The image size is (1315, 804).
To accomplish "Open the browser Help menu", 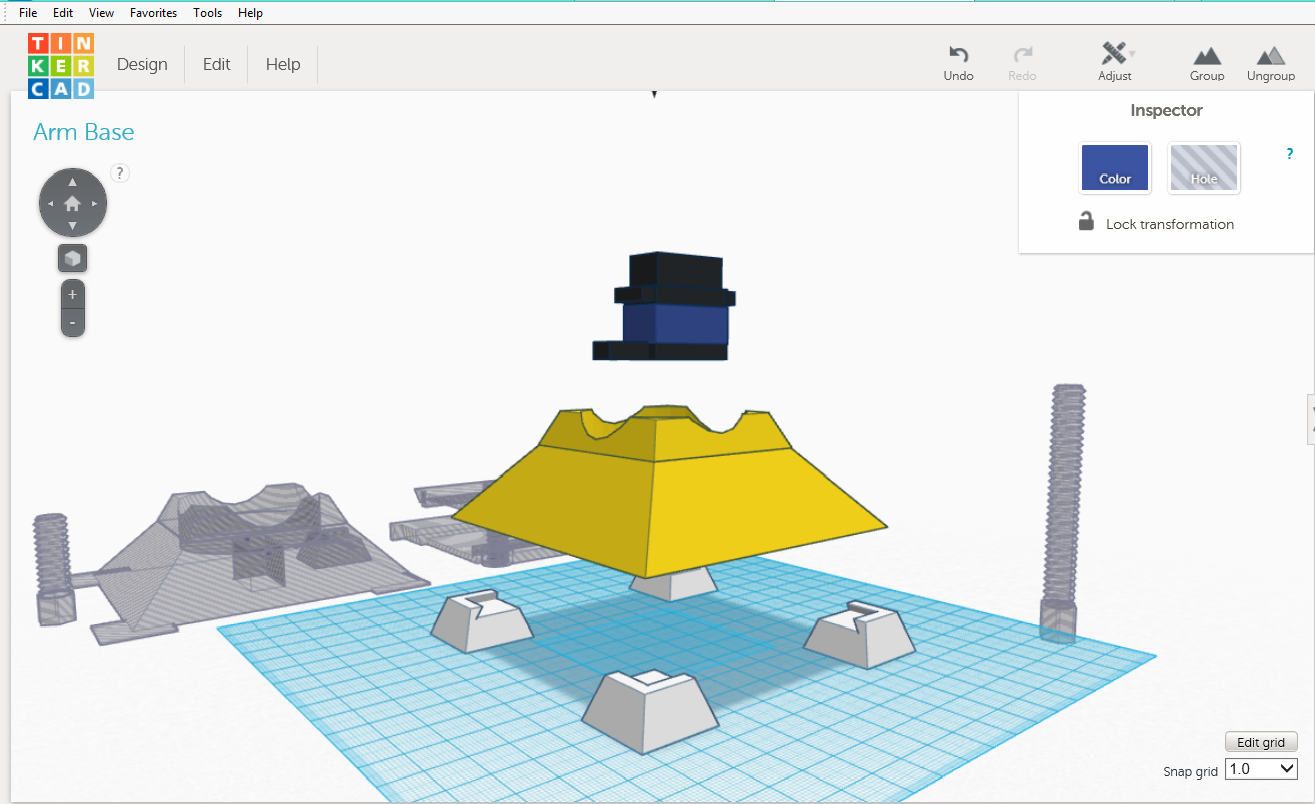I will point(251,13).
